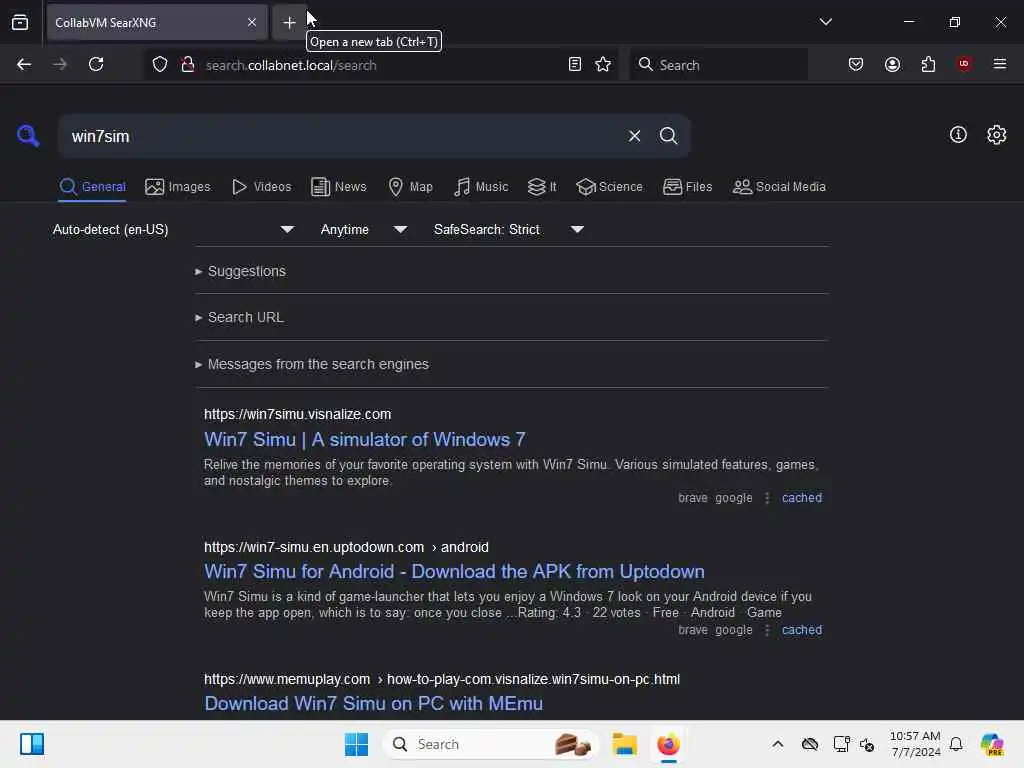Open the SearXNG about info icon
1024x768 pixels.
click(958, 135)
